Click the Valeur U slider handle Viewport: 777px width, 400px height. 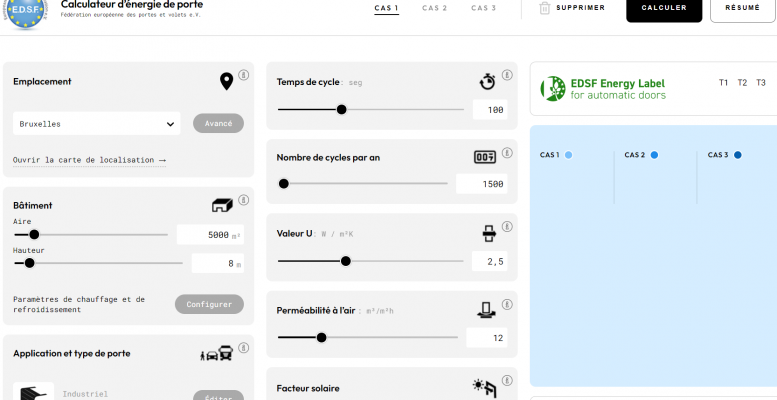(346, 261)
